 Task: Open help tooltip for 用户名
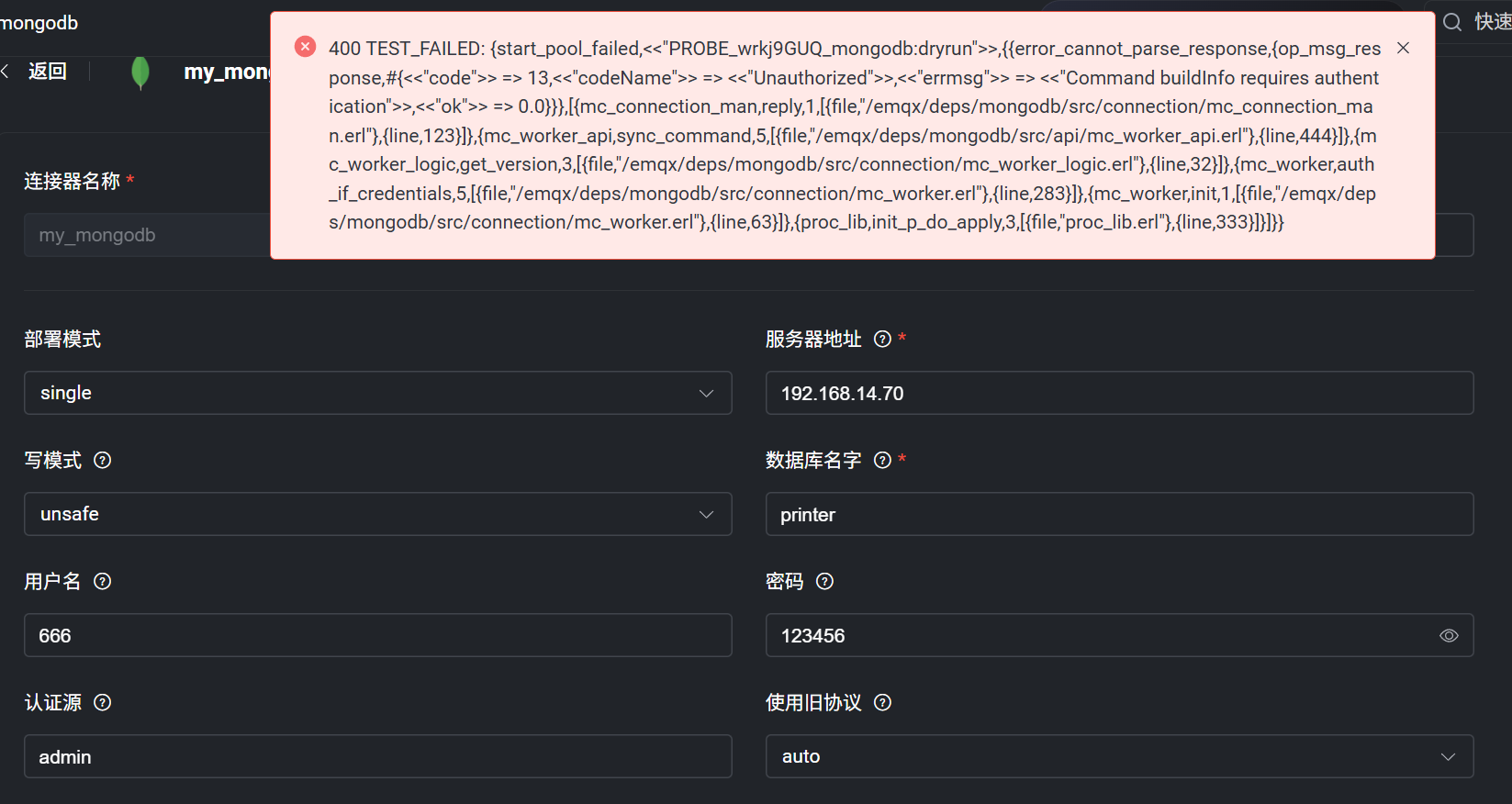[103, 581]
